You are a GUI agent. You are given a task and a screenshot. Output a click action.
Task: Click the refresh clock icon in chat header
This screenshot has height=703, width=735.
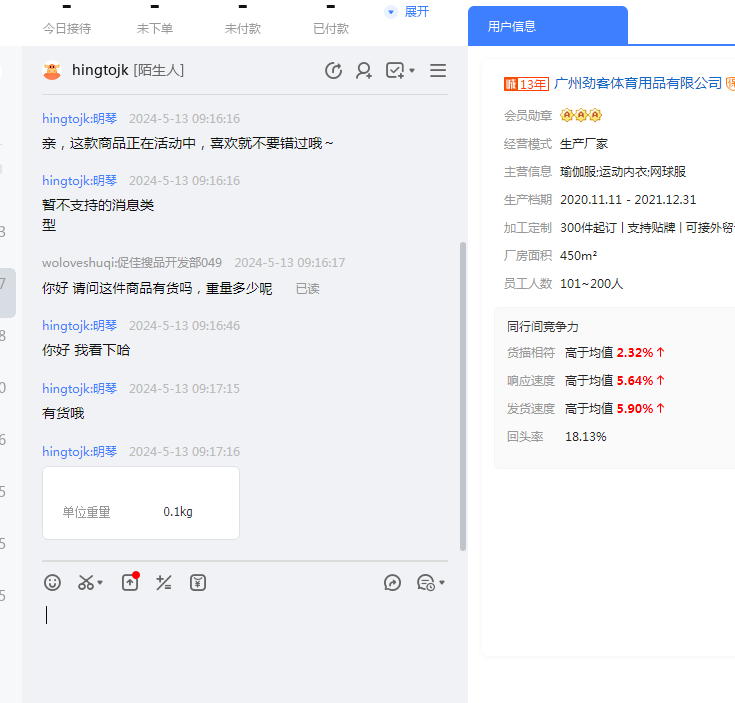[334, 71]
